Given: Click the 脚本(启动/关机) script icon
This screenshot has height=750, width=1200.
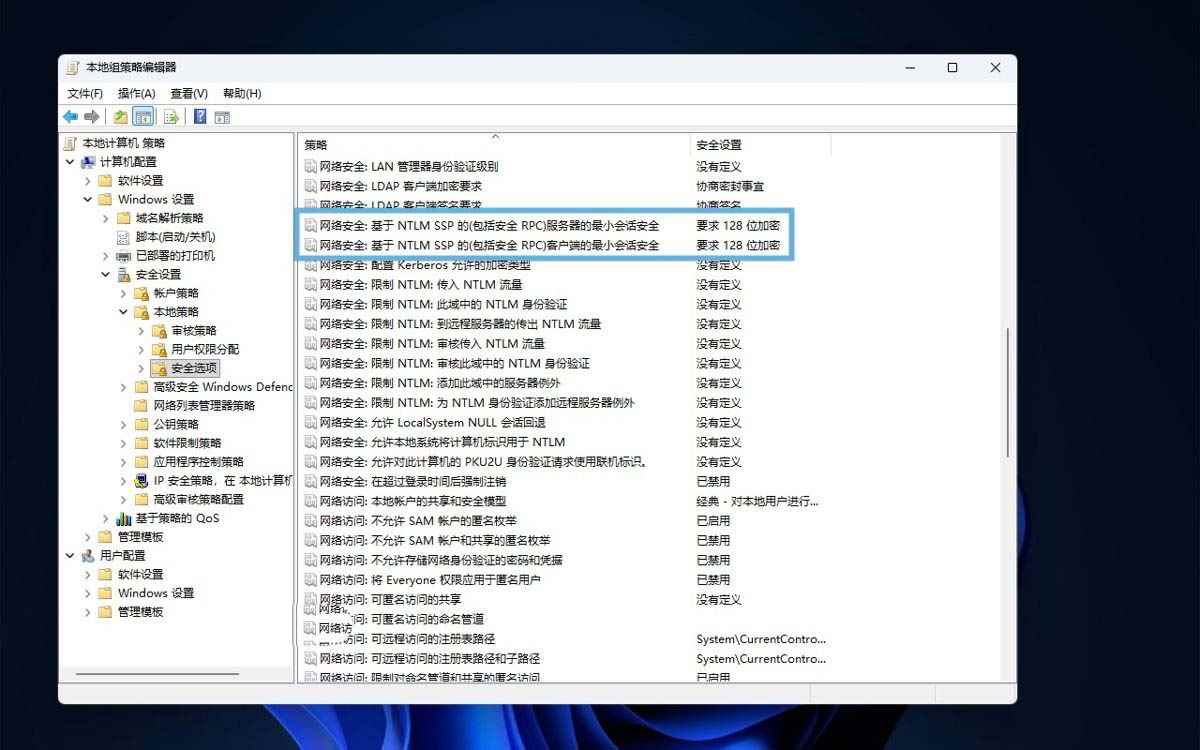Looking at the screenshot, I should click(x=124, y=237).
